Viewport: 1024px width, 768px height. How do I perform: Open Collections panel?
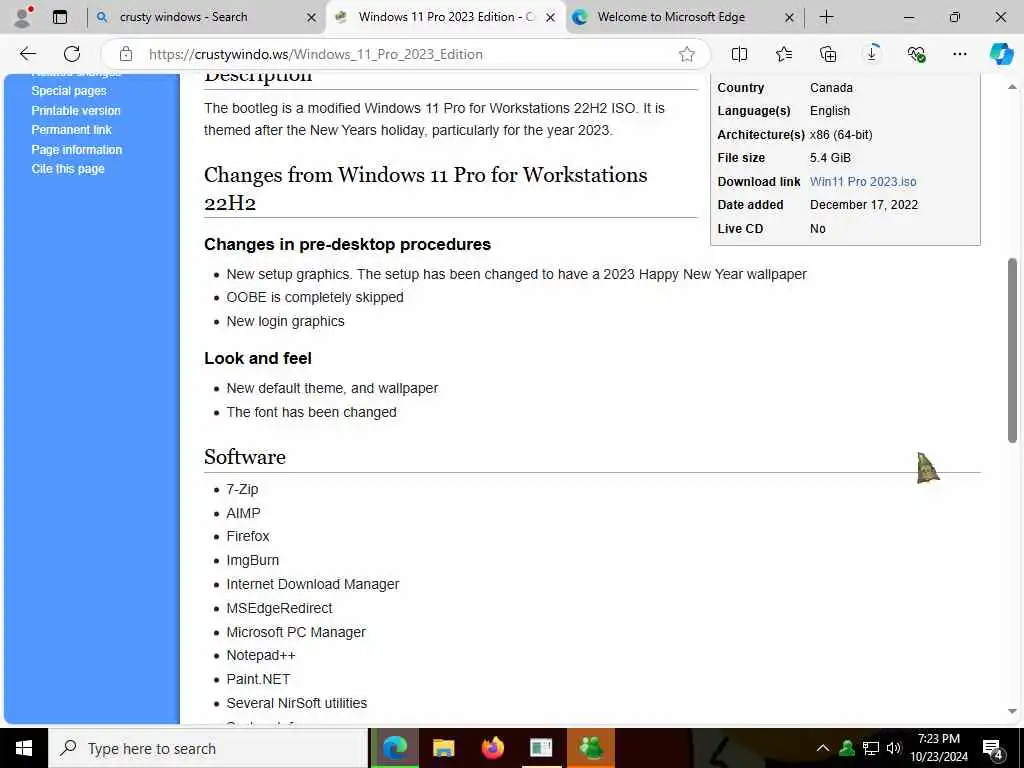tap(827, 54)
